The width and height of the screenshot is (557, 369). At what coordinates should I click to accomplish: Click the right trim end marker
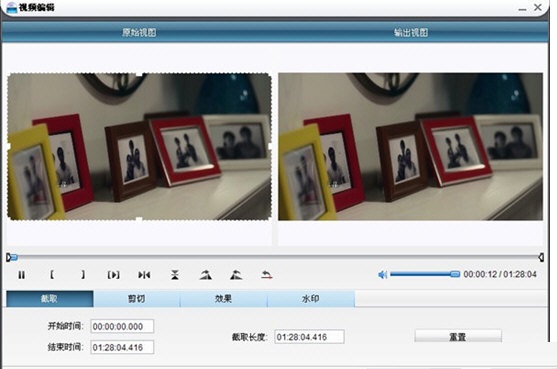(x=541, y=257)
